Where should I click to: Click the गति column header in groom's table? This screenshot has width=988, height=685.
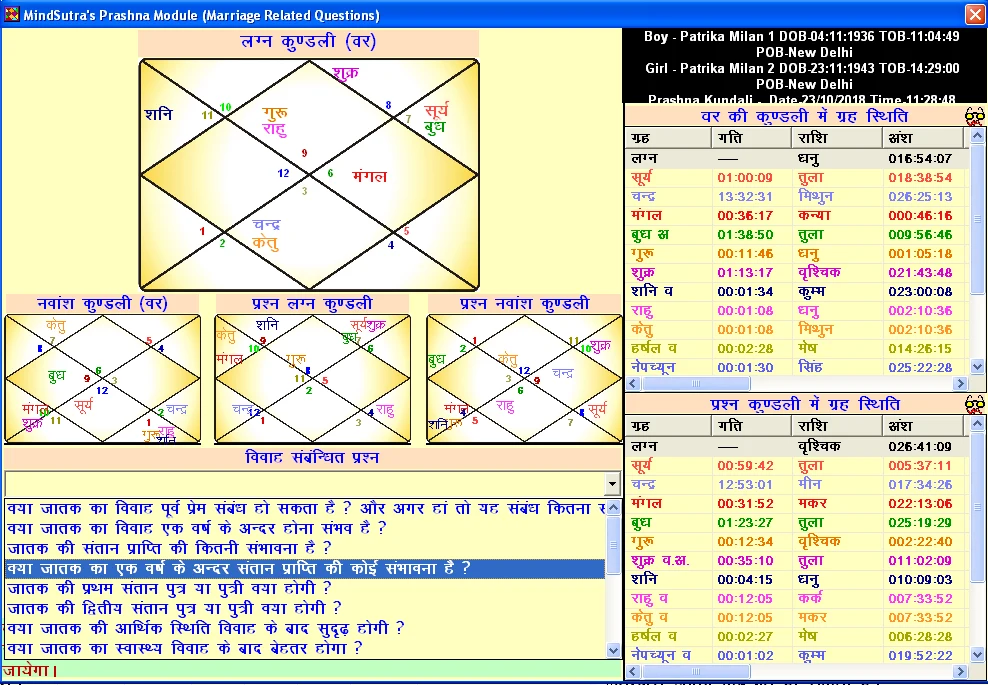(x=751, y=137)
